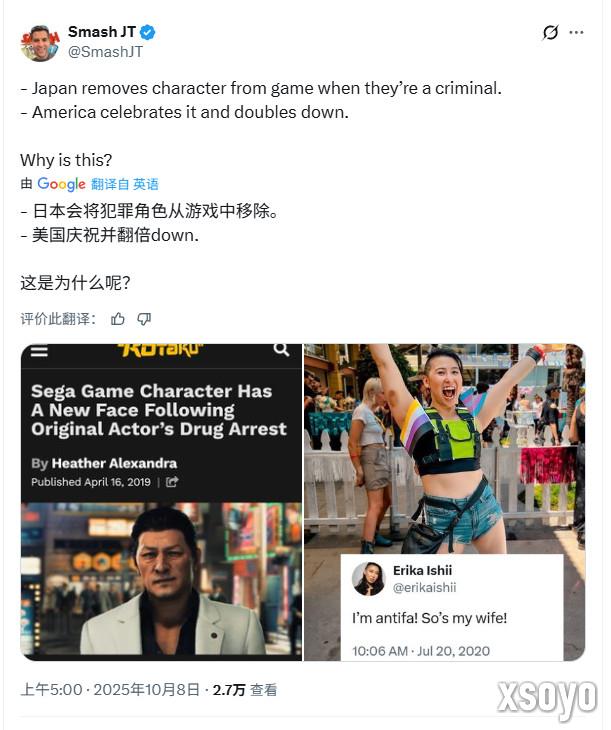Click the Sega Game Character headline text
This screenshot has width=611, height=730.
pyautogui.click(x=159, y=410)
